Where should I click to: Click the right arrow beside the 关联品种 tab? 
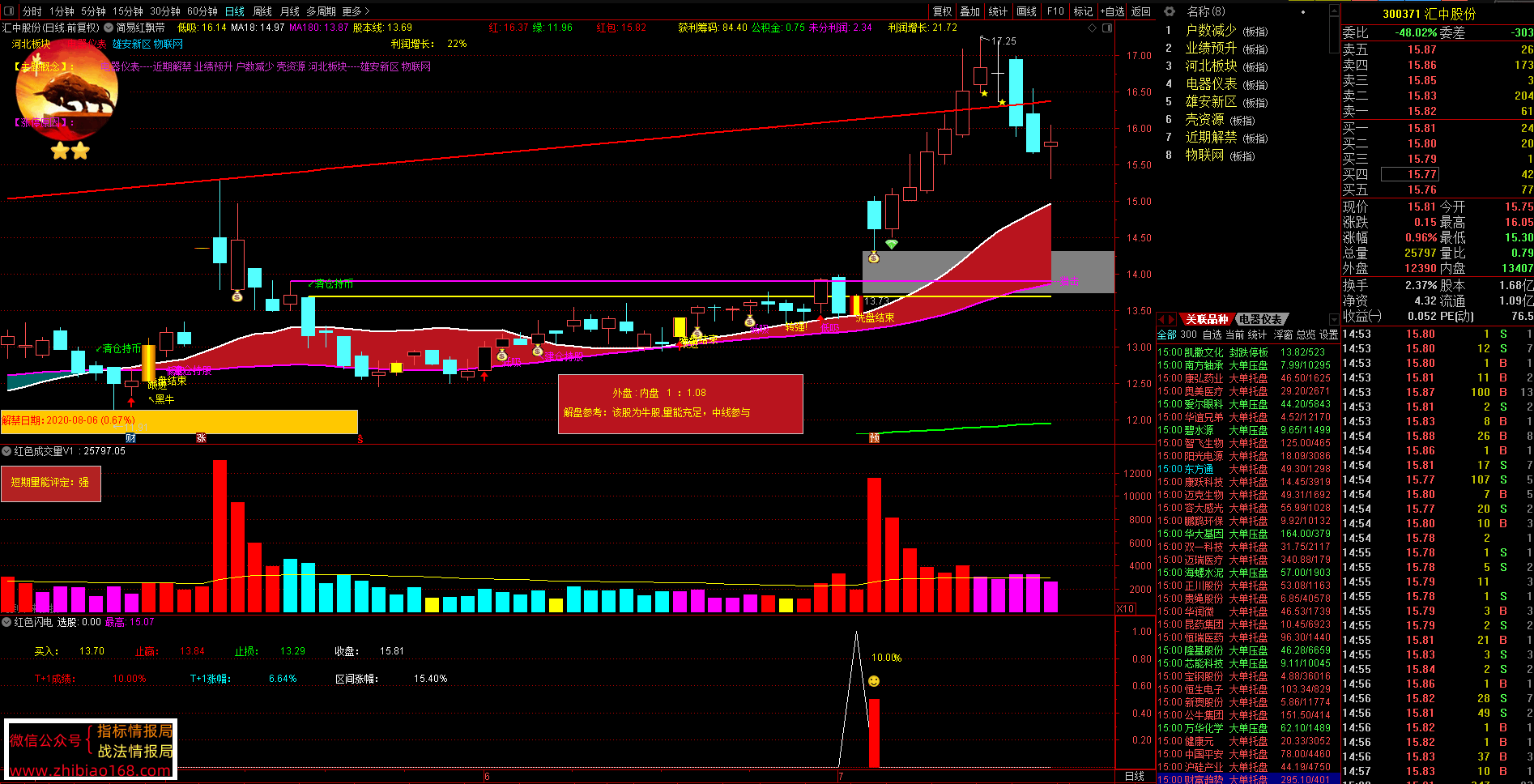point(1171,319)
